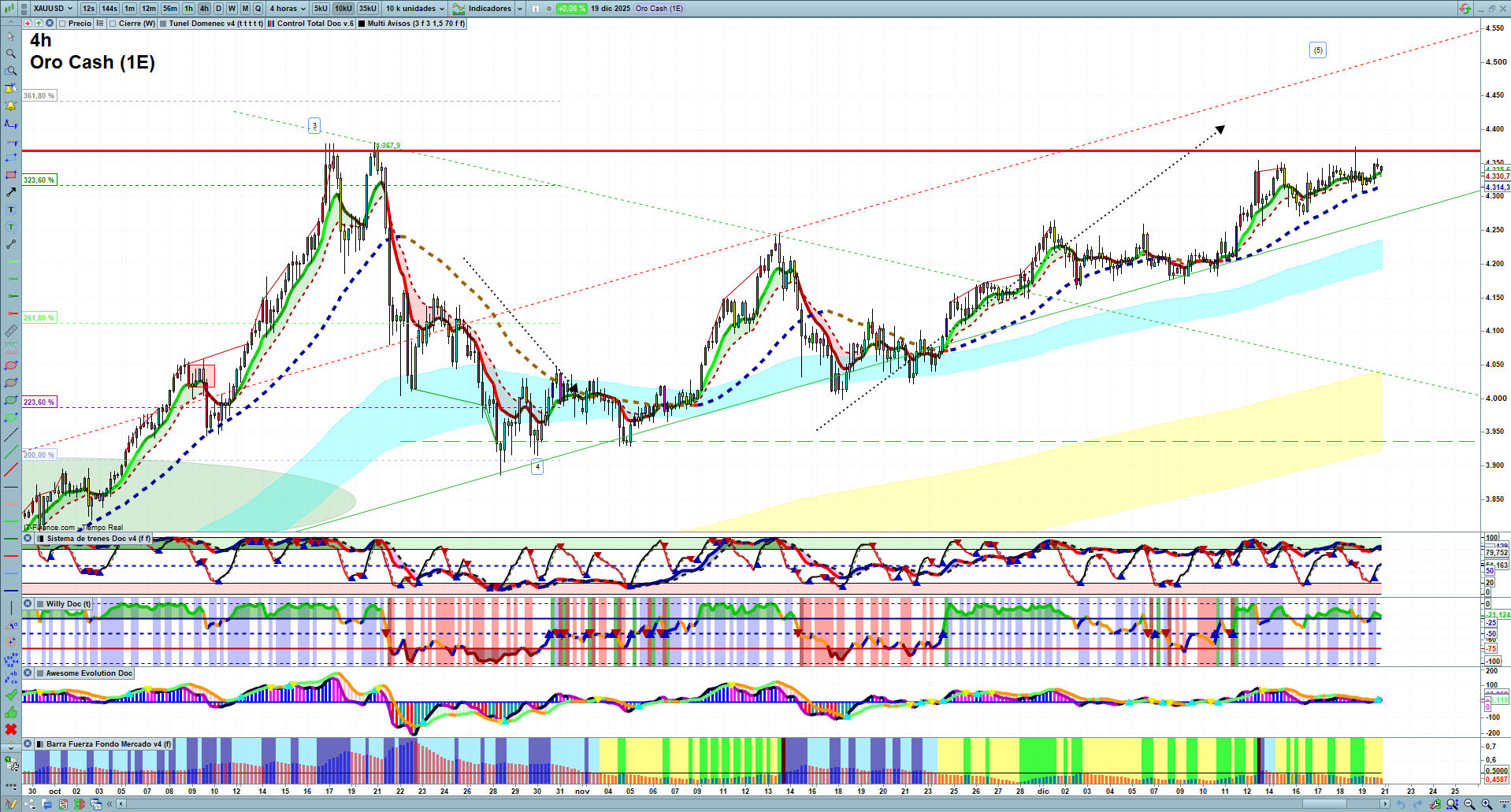Choose the red rectangle drawing tool
Viewport: 1511px width, 812px height.
(x=11, y=175)
